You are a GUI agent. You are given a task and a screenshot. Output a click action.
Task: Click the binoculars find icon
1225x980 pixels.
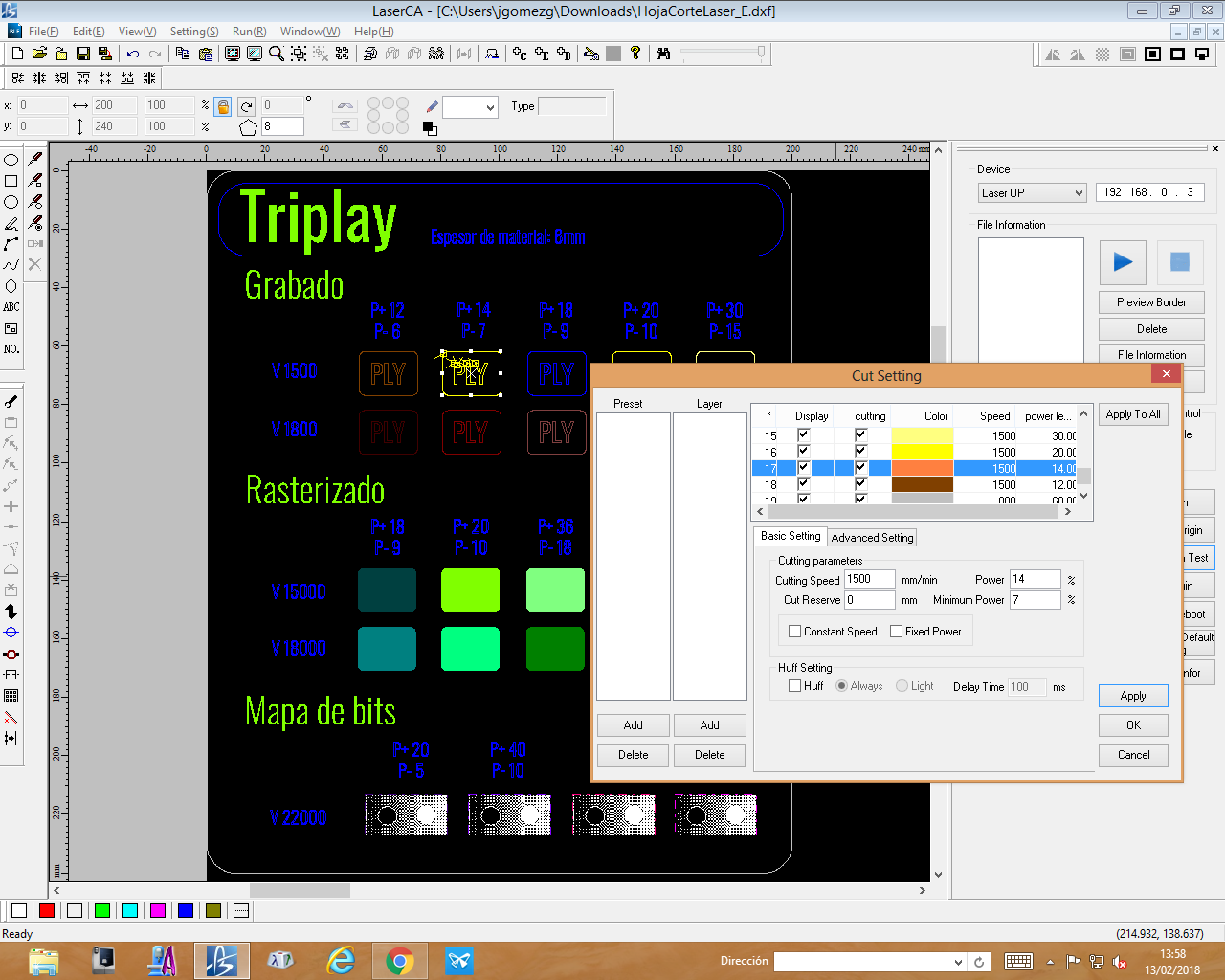pos(663,54)
